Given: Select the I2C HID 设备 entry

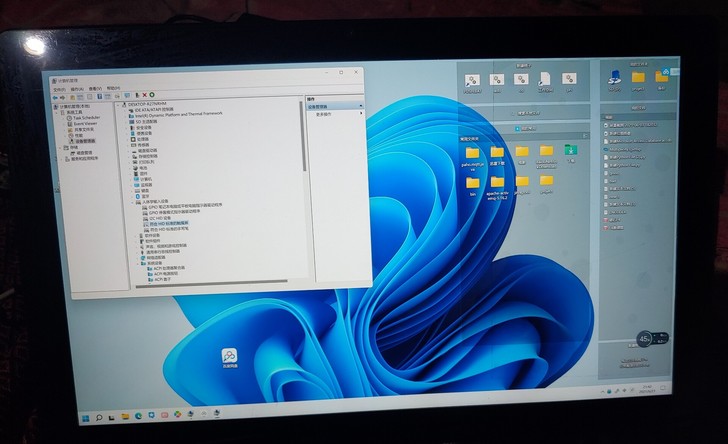Looking at the screenshot, I should (160, 218).
